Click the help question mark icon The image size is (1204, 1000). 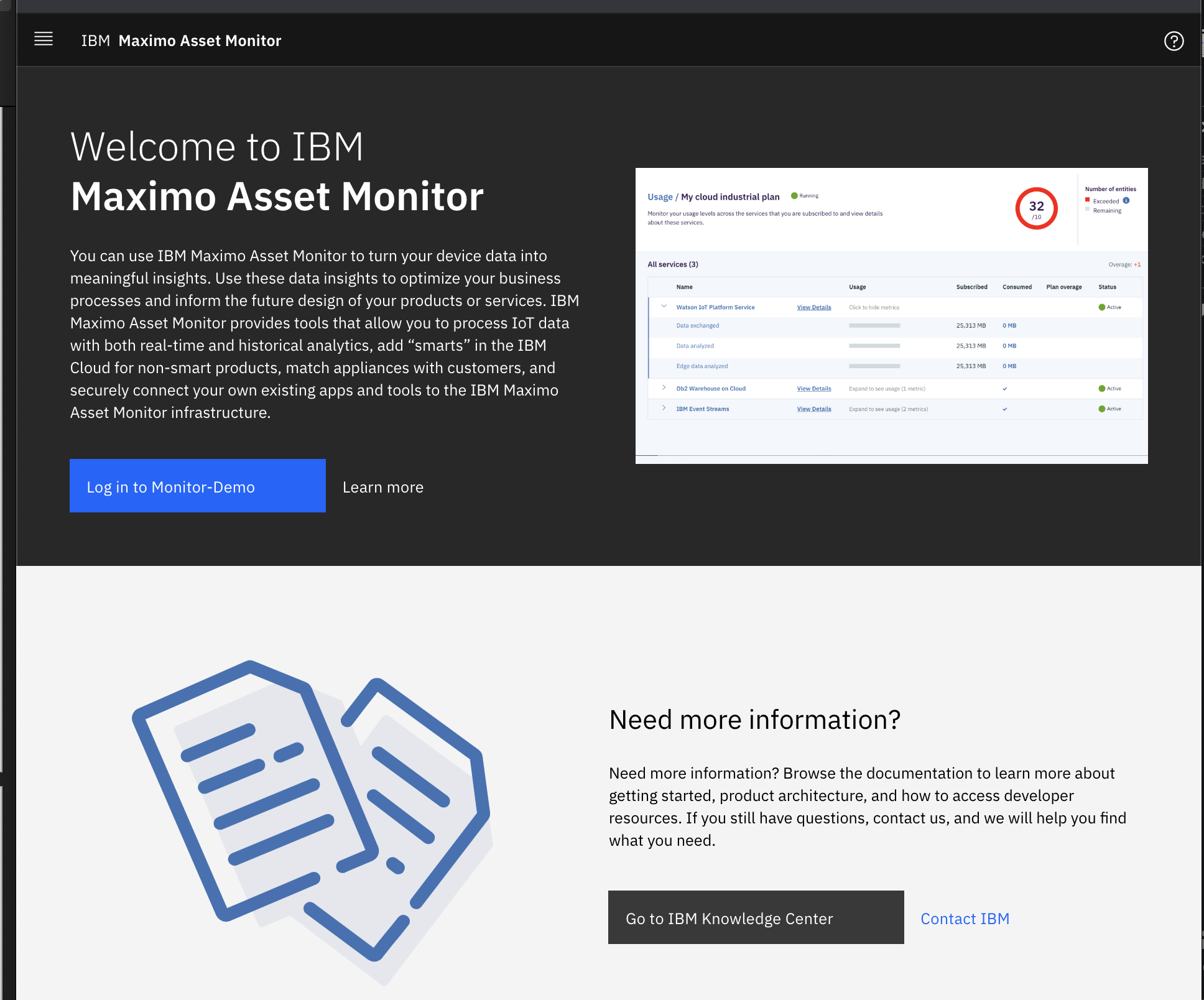click(x=1174, y=41)
